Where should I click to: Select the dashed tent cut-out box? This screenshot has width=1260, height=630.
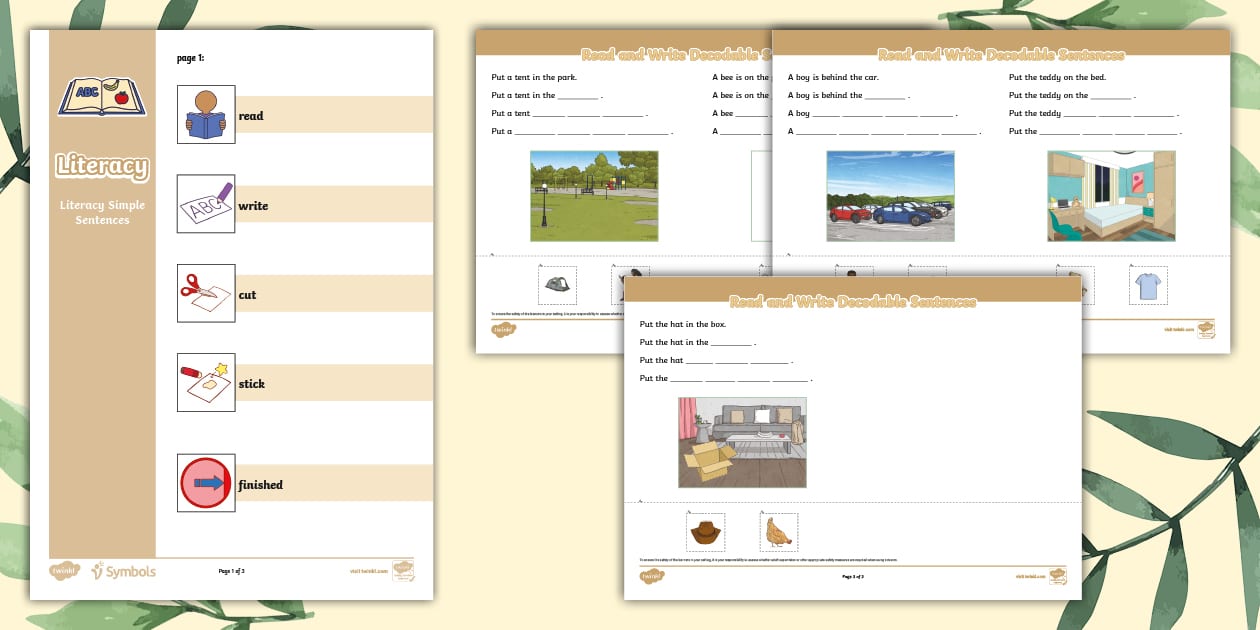[557, 284]
